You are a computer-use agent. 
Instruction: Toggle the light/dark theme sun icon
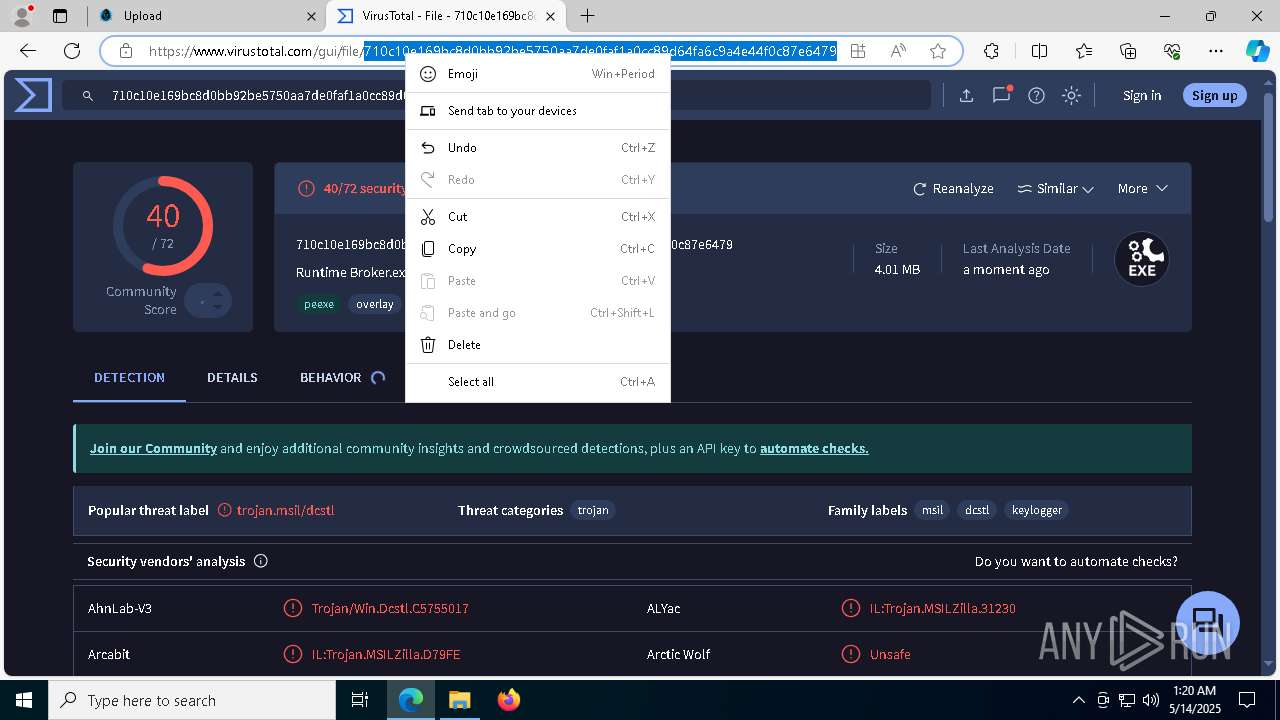tap(1071, 96)
